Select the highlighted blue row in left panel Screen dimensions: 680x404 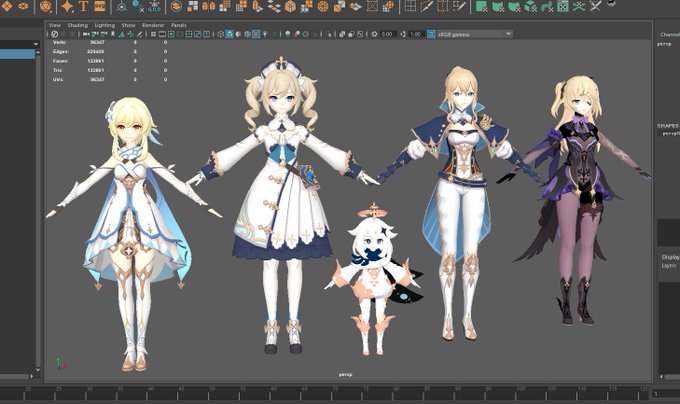(17, 54)
